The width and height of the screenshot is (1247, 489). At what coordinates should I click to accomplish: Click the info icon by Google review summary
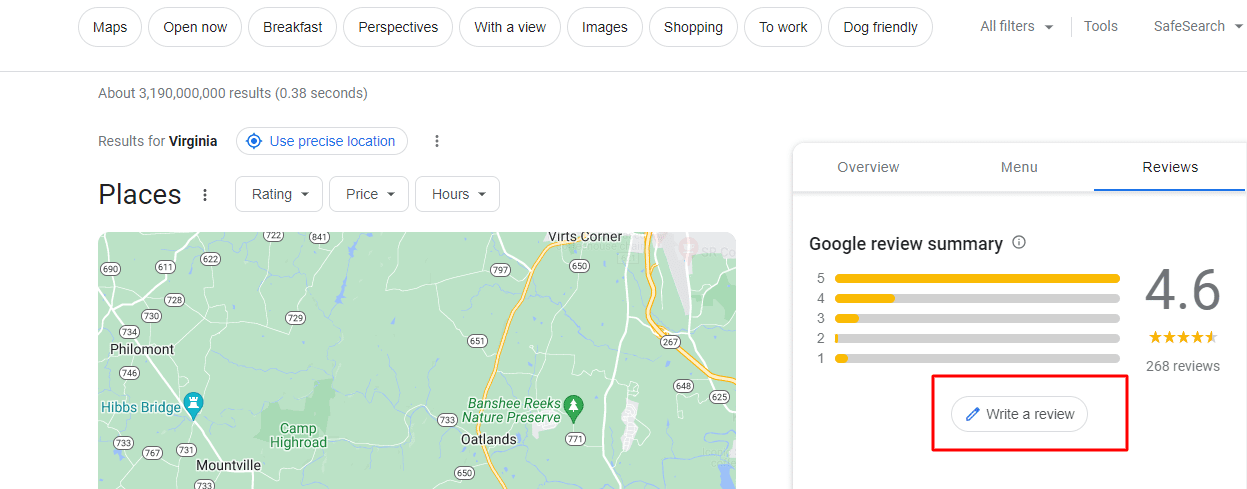(x=1019, y=243)
